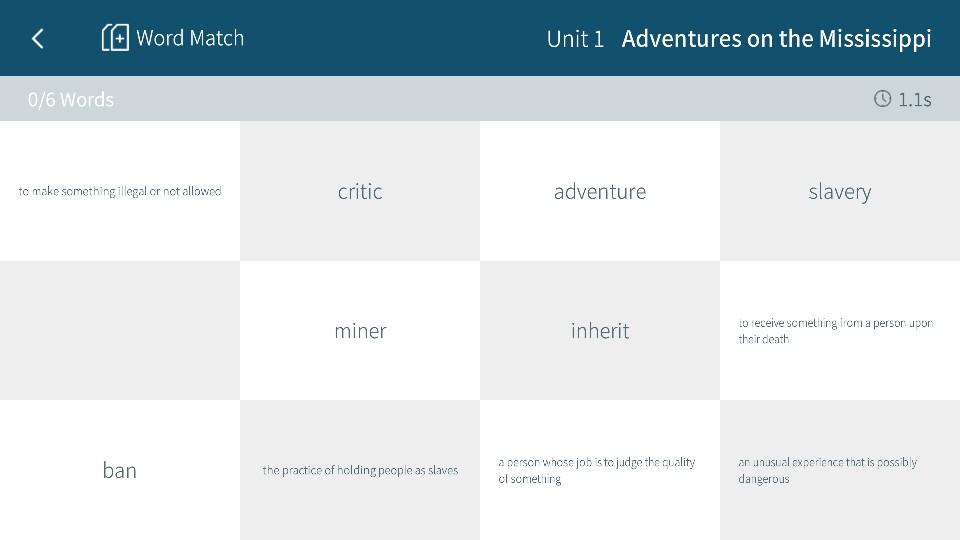Choose definition 'to receive something from a person'
This screenshot has height=540, width=960.
point(836,331)
